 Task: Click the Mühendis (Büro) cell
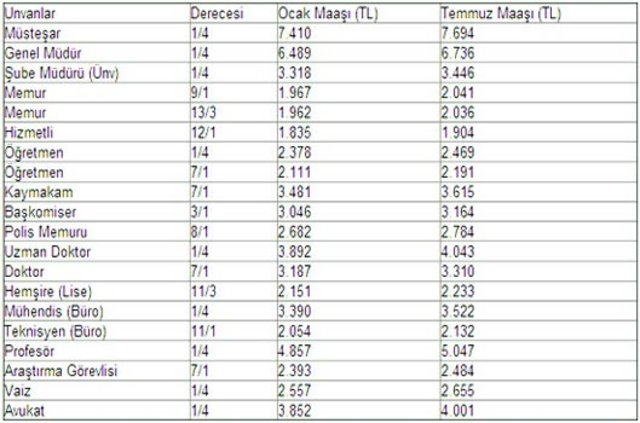[97, 312]
